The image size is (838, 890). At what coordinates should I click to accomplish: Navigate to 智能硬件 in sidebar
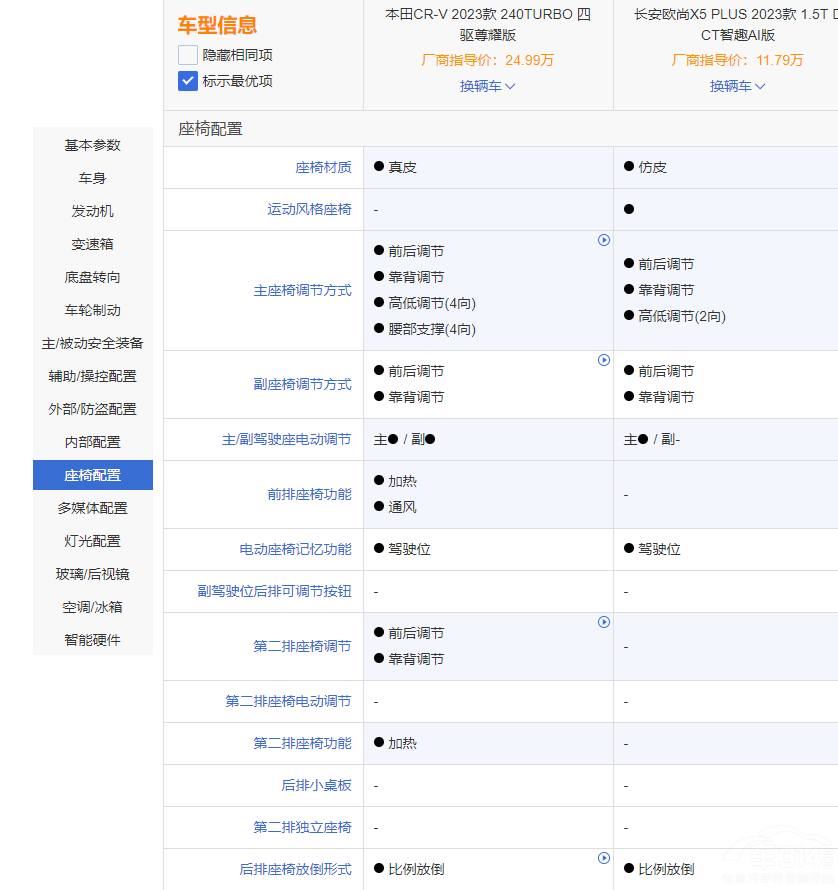coord(93,640)
